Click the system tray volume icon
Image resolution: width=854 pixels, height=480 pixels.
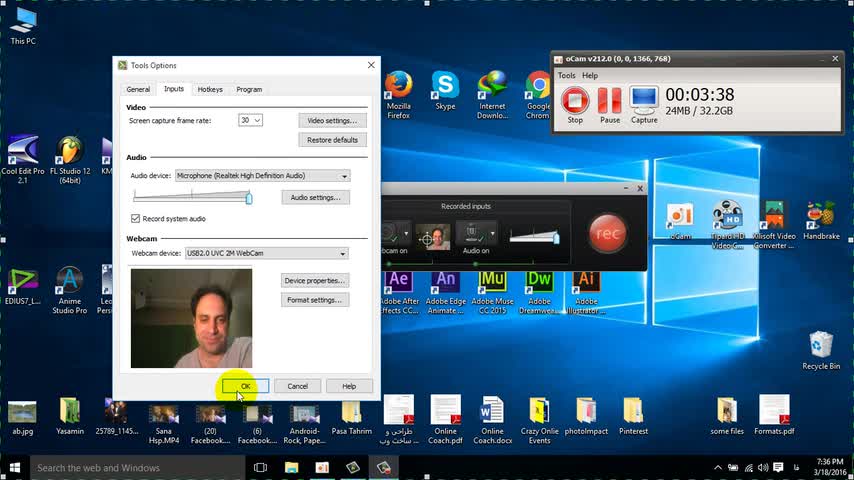pyautogui.click(x=764, y=467)
